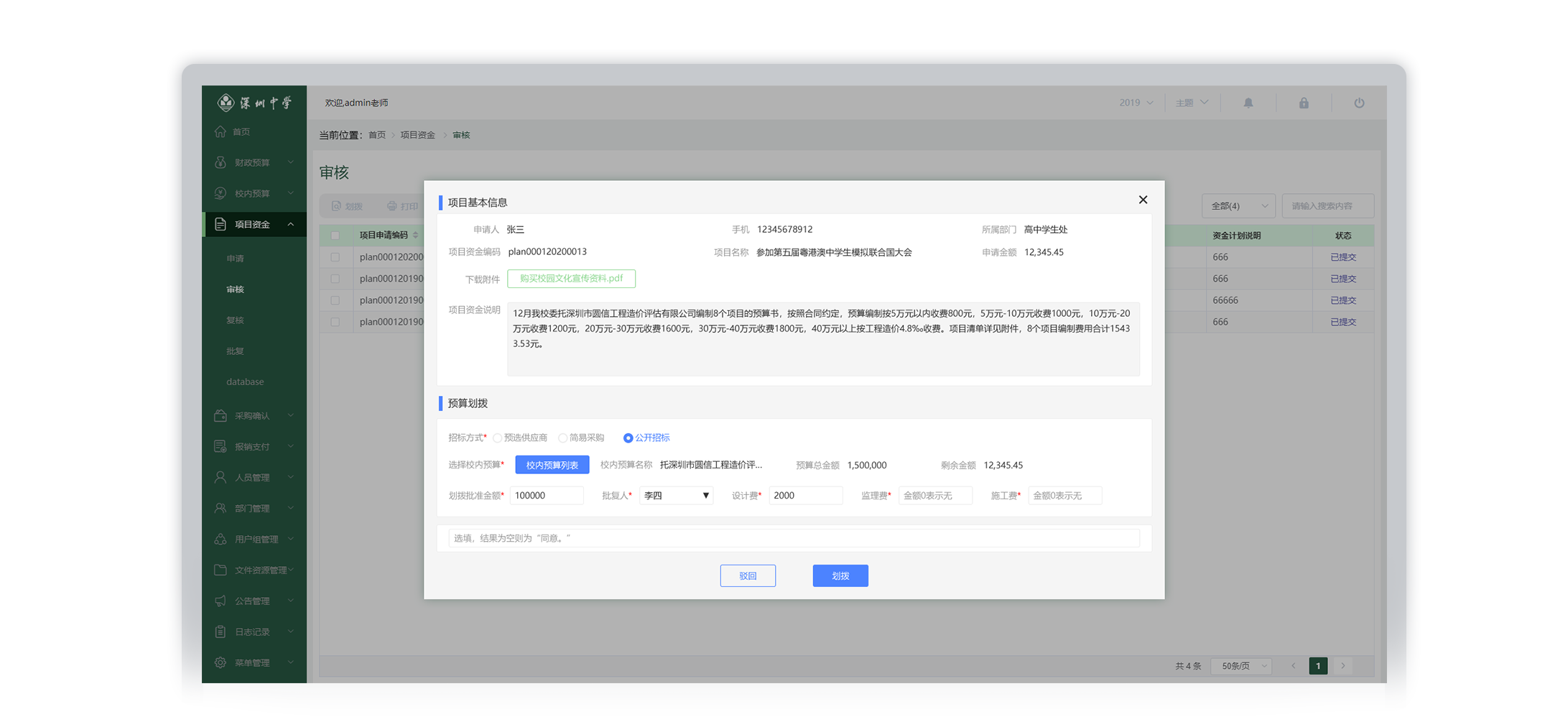Expand the 报销支付 sidebar menu
This screenshot has height=722, width=1568.
254,446
